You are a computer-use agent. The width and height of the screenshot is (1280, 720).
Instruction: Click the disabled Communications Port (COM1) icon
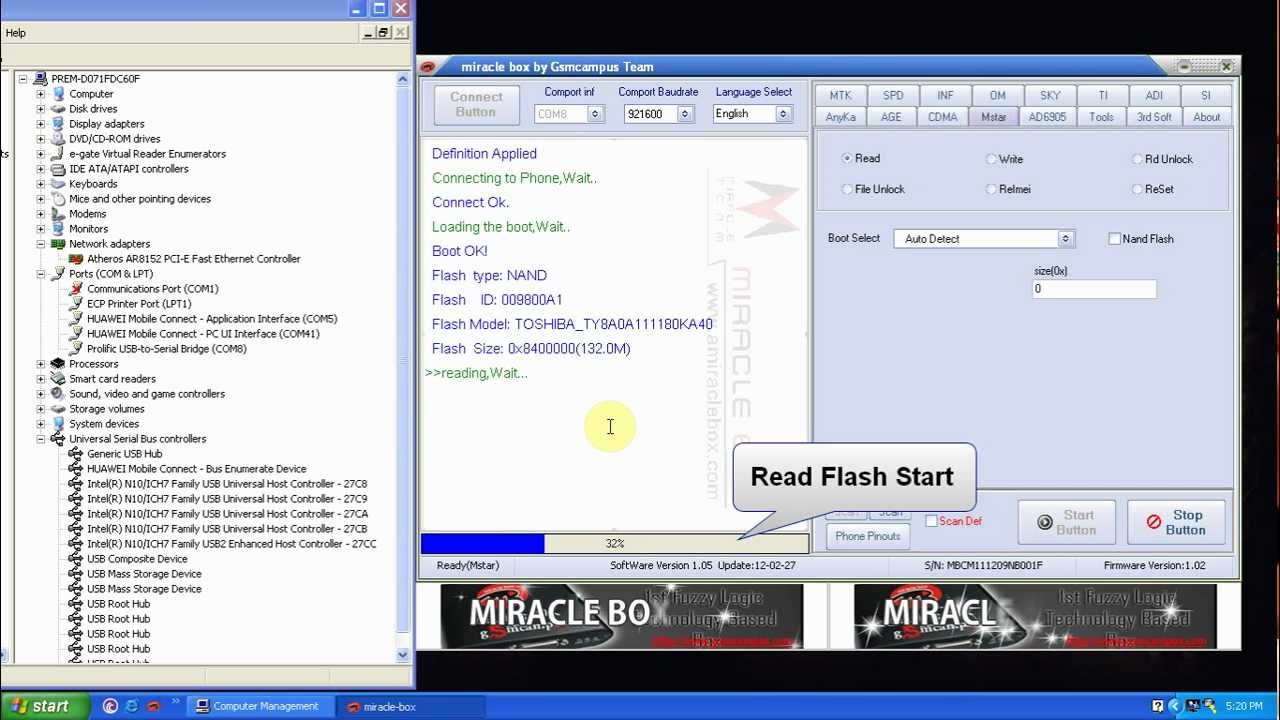coord(76,289)
